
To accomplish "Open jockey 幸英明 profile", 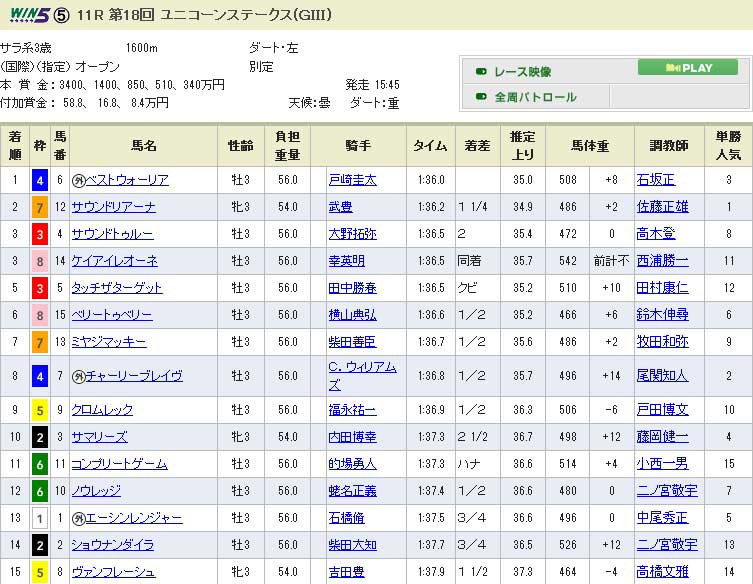I will (x=347, y=261).
